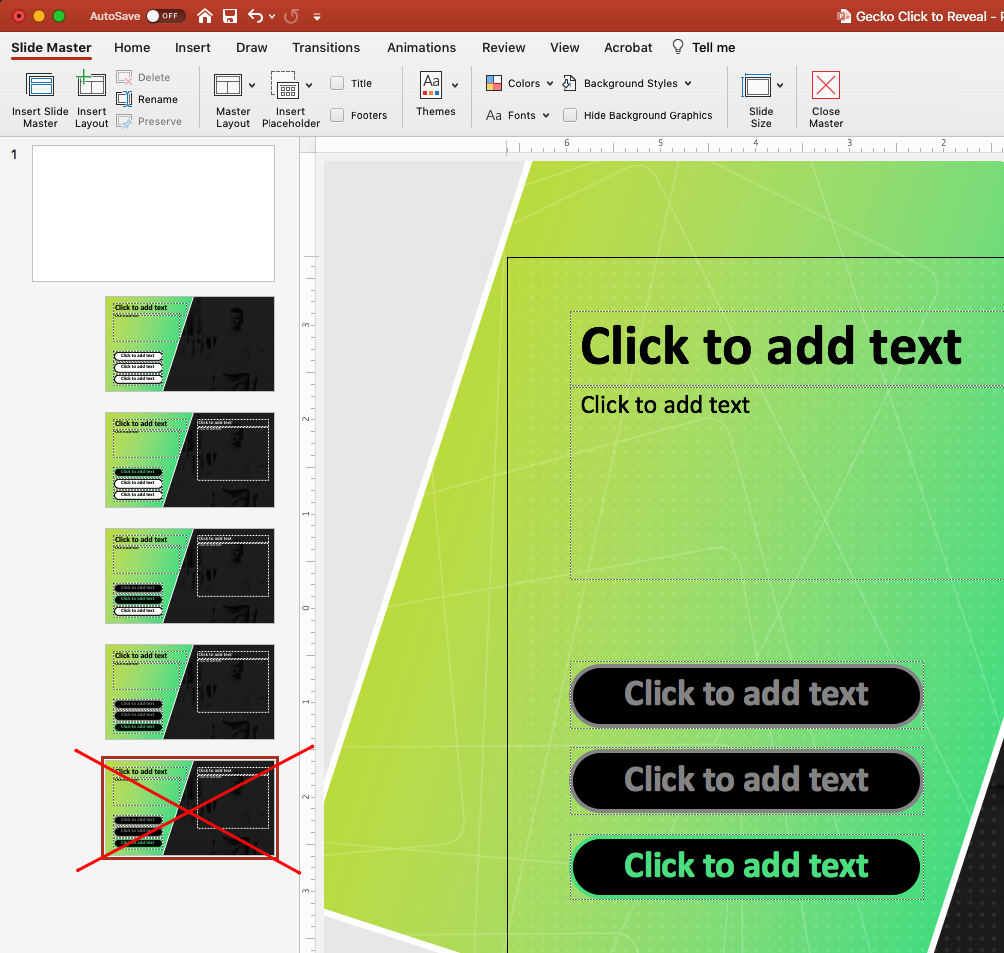
Task: Switch to the Animations ribbon tab
Action: click(x=421, y=47)
